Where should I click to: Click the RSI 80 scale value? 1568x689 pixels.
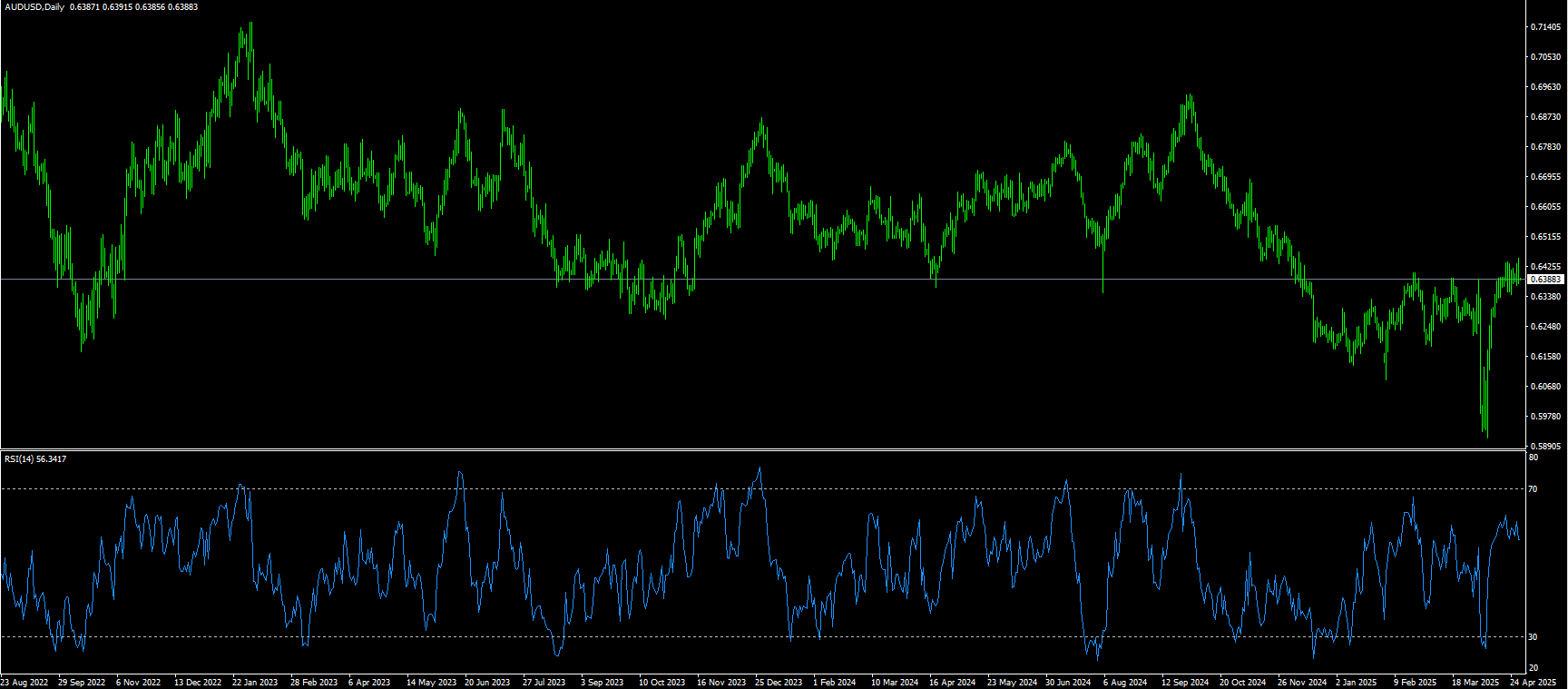(1533, 458)
